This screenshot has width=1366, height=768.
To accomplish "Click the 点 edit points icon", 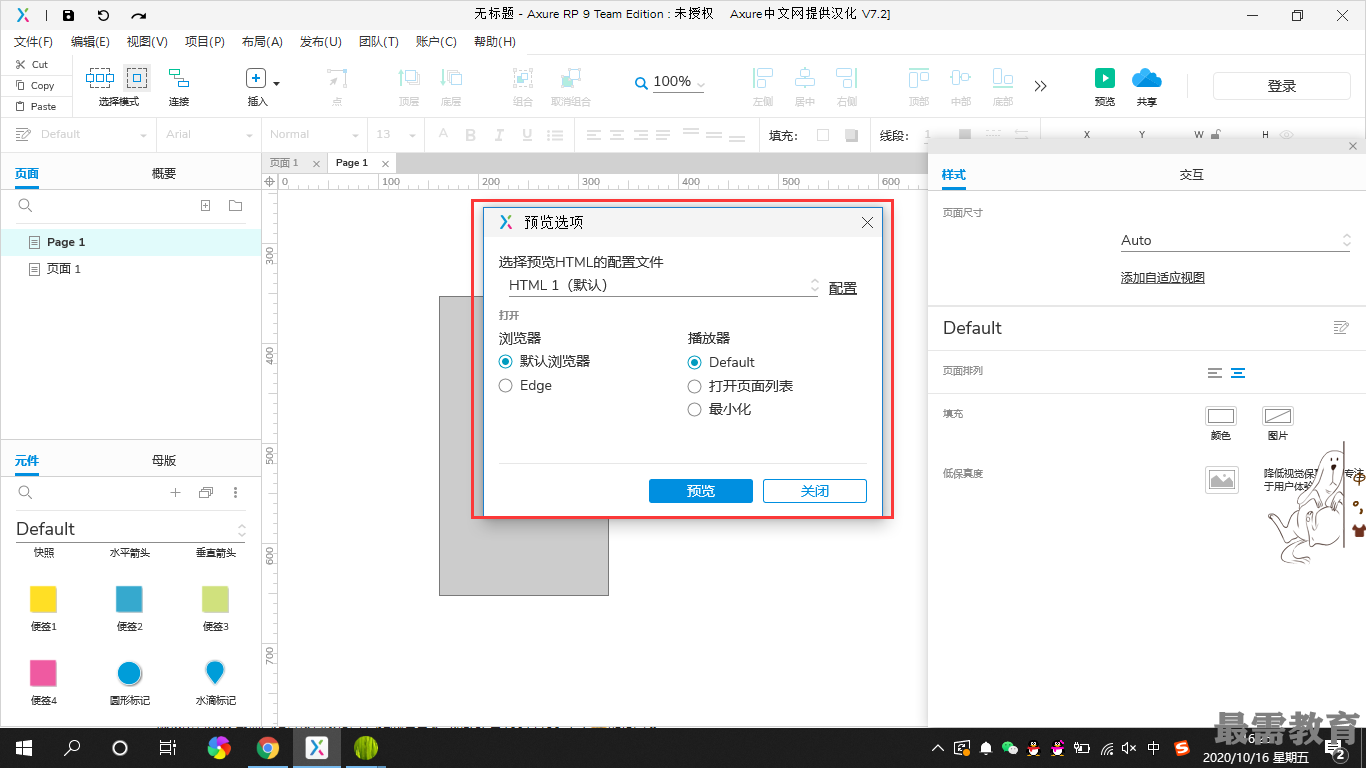I will [337, 78].
